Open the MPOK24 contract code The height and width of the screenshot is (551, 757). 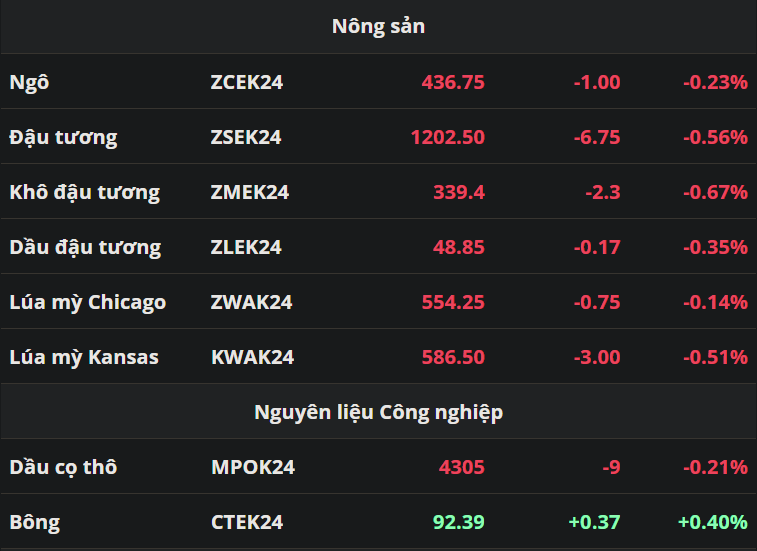click(252, 467)
